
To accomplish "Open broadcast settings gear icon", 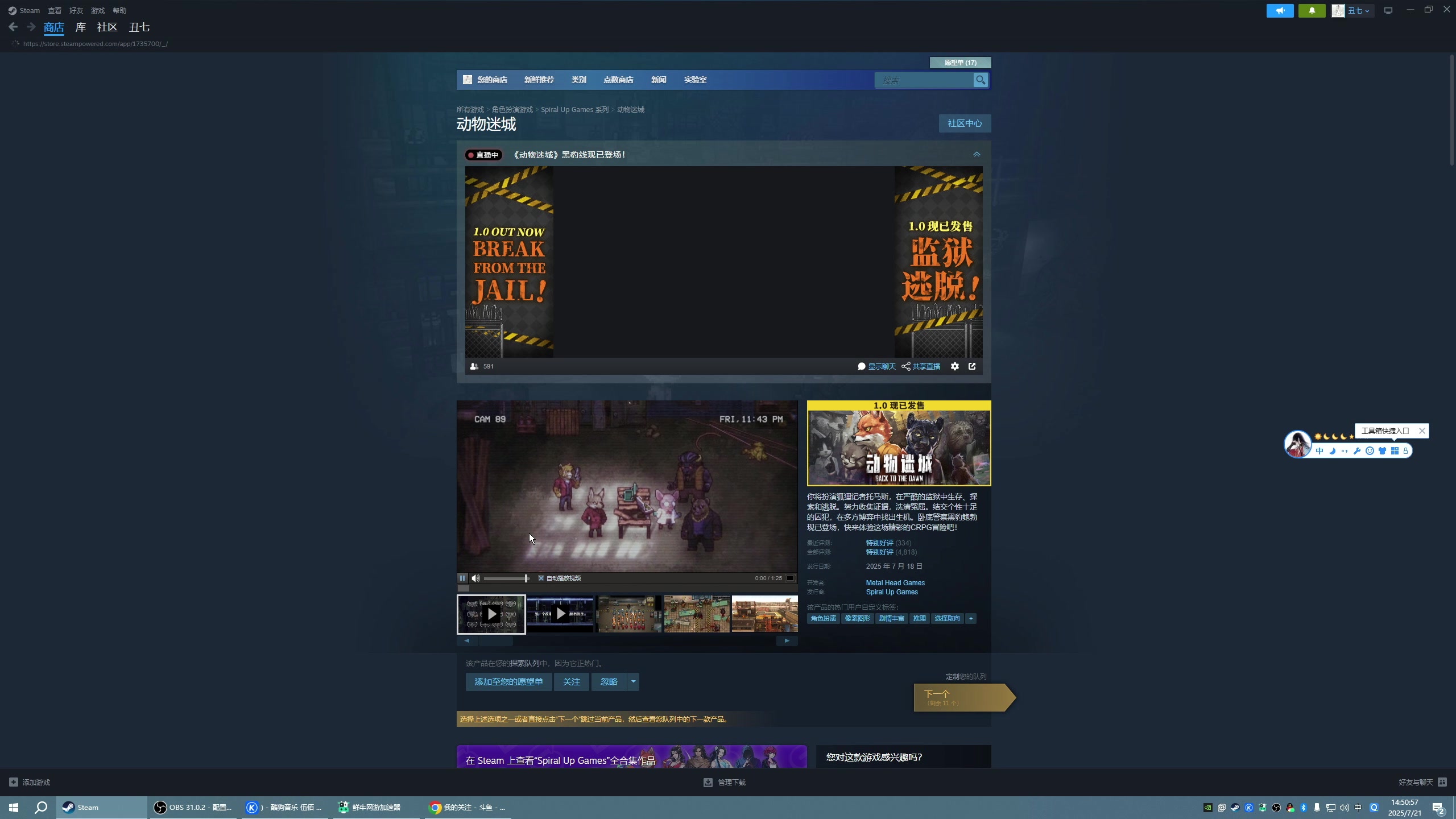I will click(955, 366).
